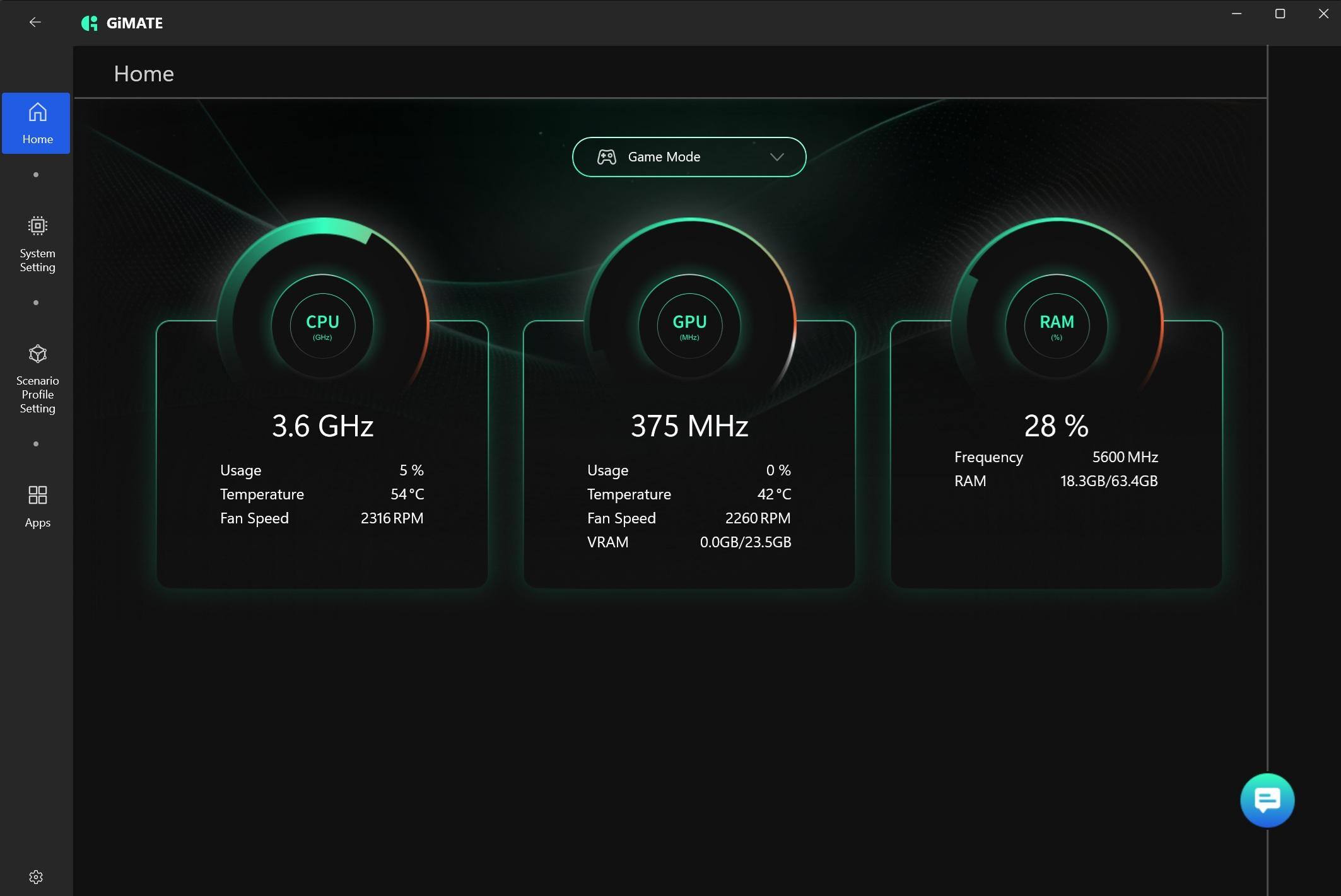Open Scenario Profile Setting cube icon

(38, 354)
